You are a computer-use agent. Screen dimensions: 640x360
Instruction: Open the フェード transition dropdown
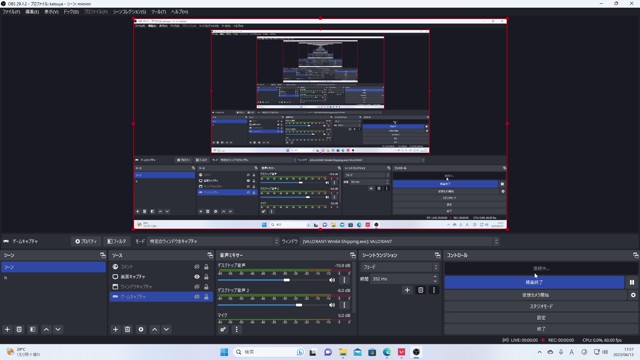[399, 267]
